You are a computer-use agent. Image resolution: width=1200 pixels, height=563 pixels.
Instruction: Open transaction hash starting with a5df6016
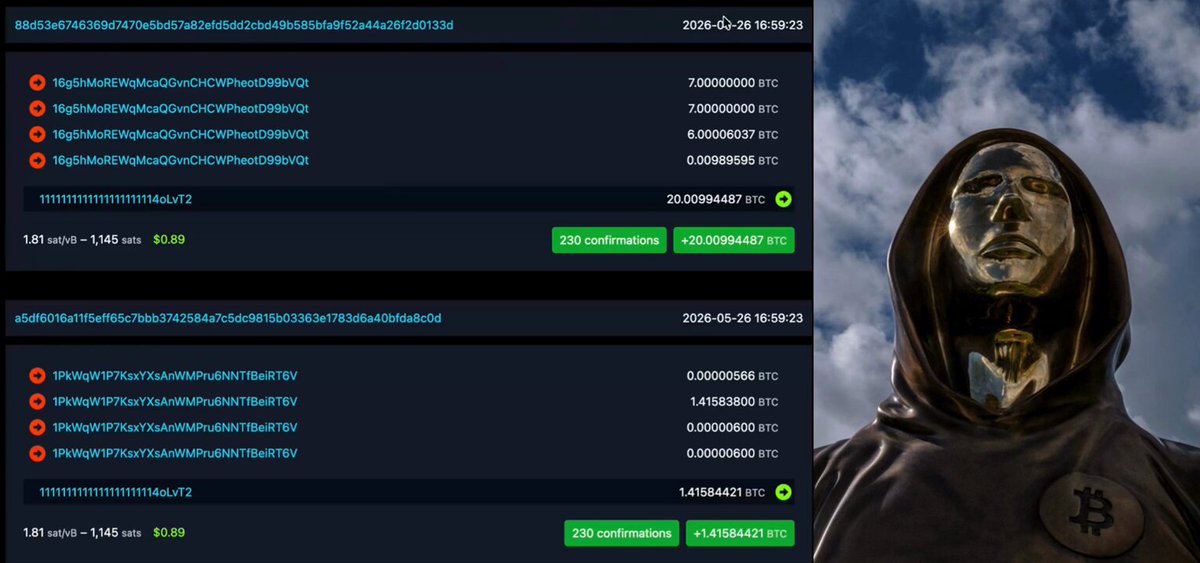point(228,318)
